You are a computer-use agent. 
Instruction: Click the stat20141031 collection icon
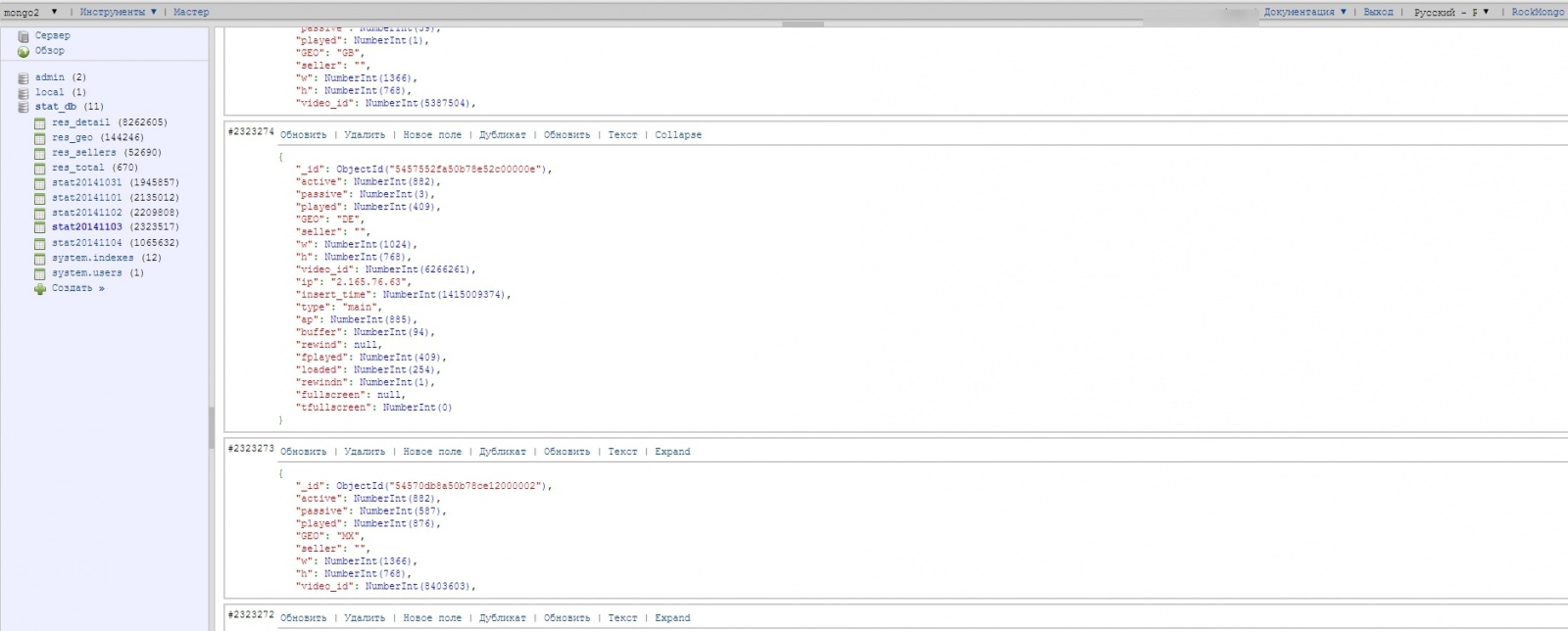(x=40, y=183)
